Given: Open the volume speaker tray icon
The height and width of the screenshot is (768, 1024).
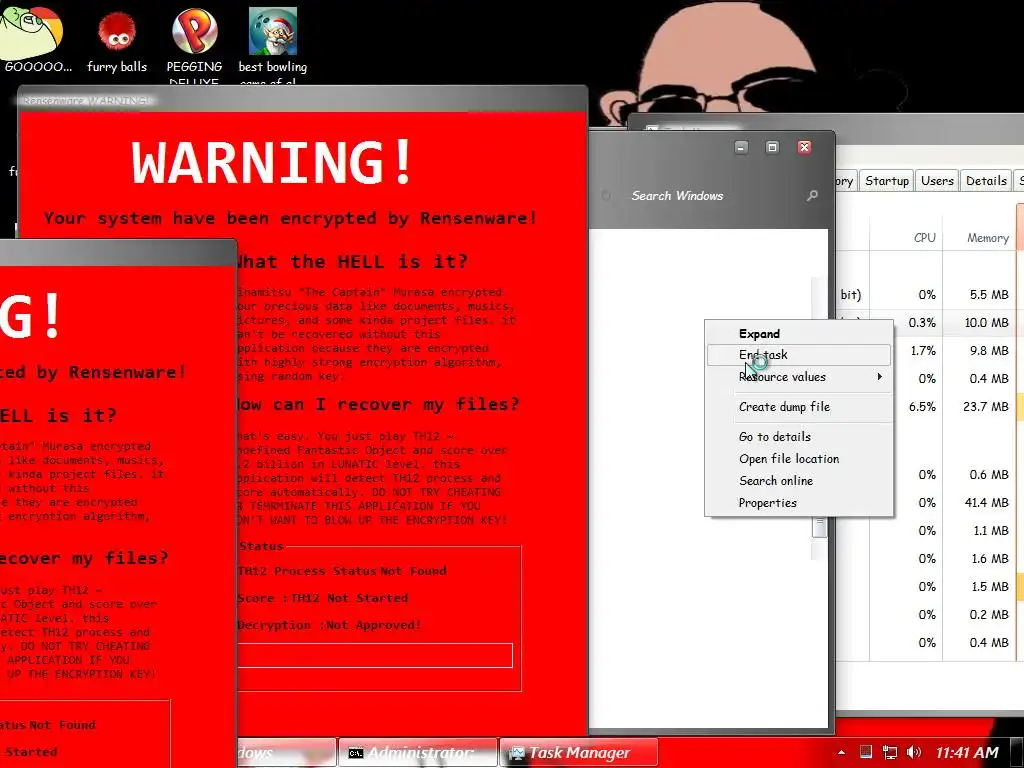Looking at the screenshot, I should (x=914, y=752).
